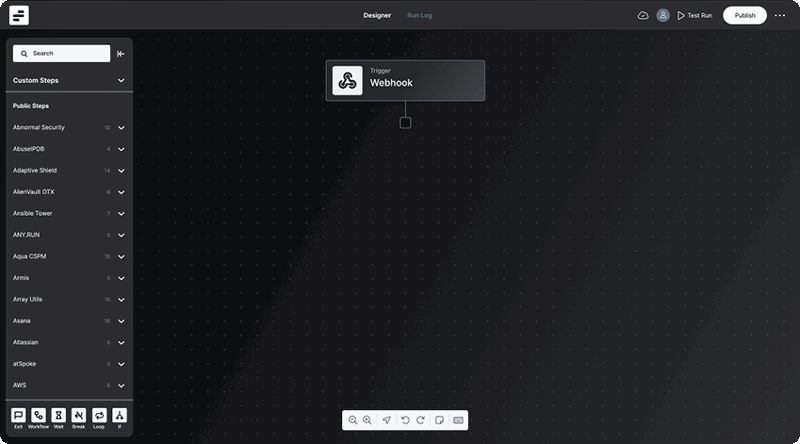Click the Search steps input field

tap(62, 54)
